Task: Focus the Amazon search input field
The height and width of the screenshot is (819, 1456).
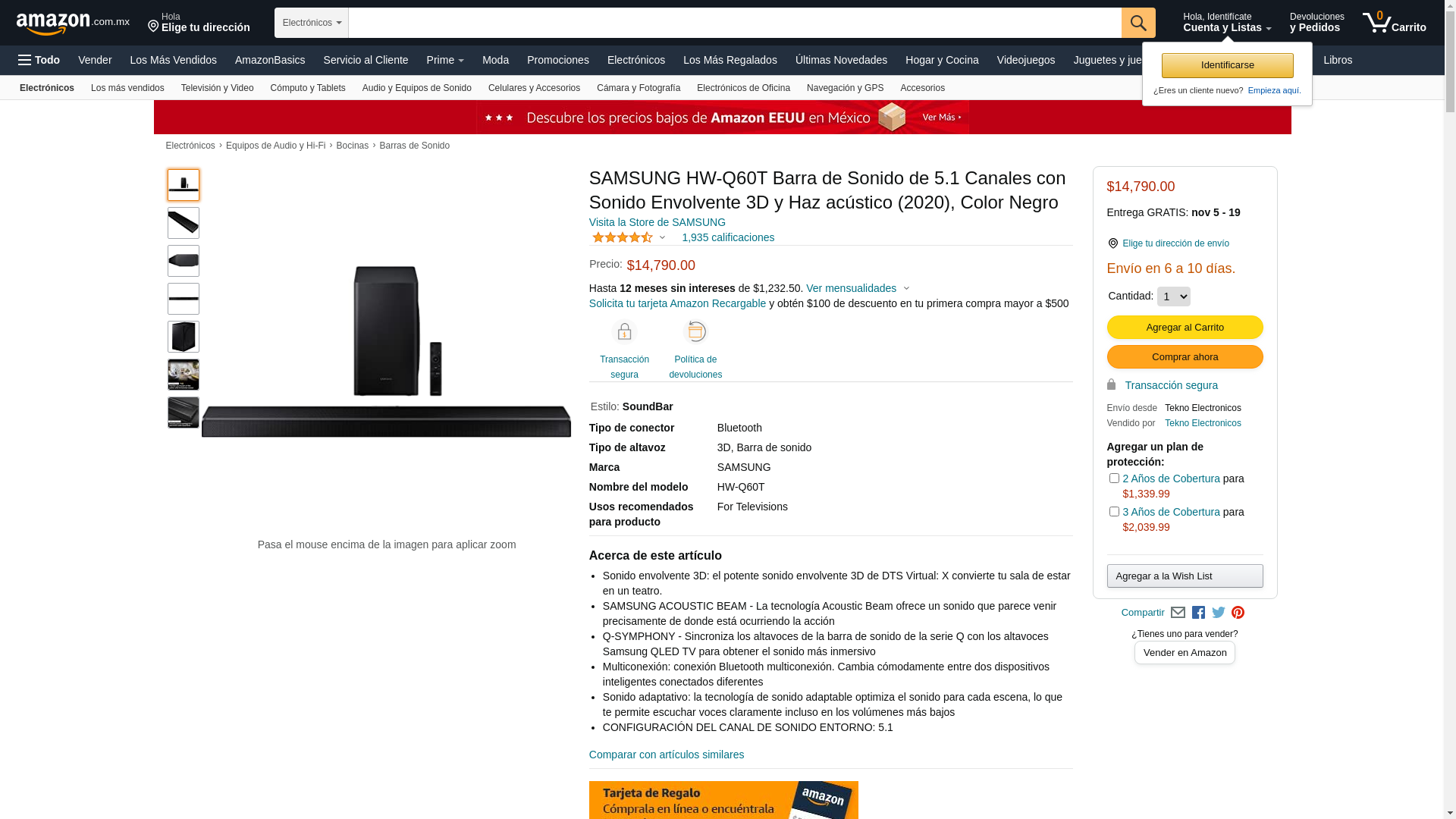Action: [735, 23]
